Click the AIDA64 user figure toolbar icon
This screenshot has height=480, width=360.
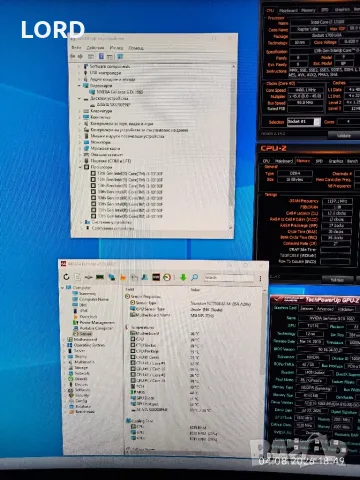(145, 277)
